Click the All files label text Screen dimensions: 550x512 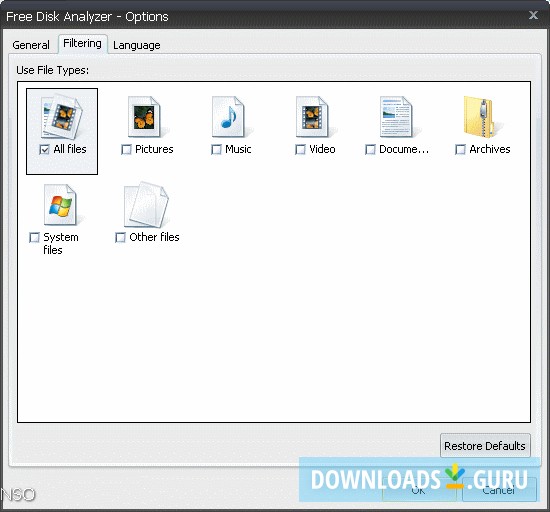[70, 149]
